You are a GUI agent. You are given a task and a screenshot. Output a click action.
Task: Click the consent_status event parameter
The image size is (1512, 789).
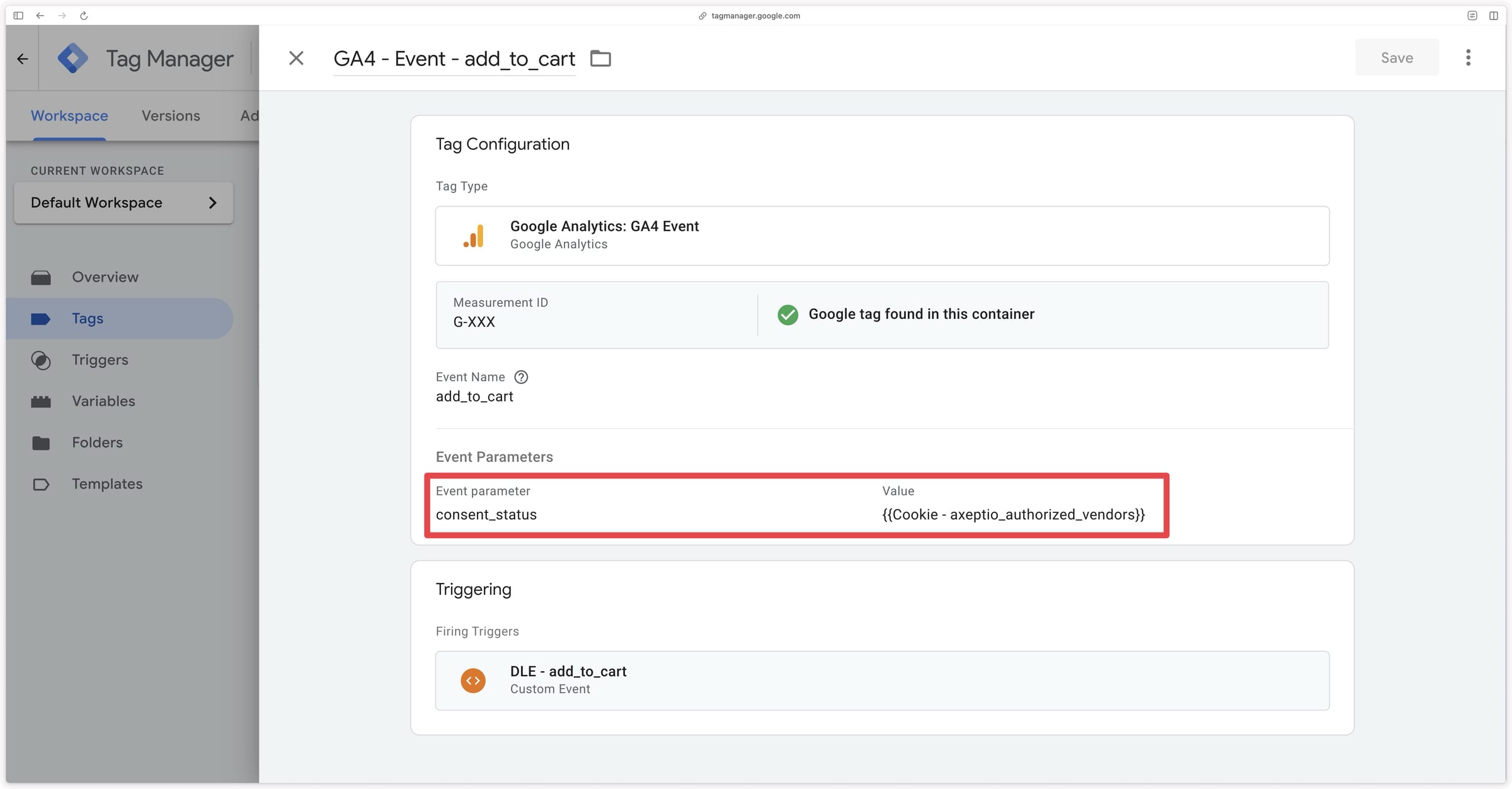pos(486,515)
